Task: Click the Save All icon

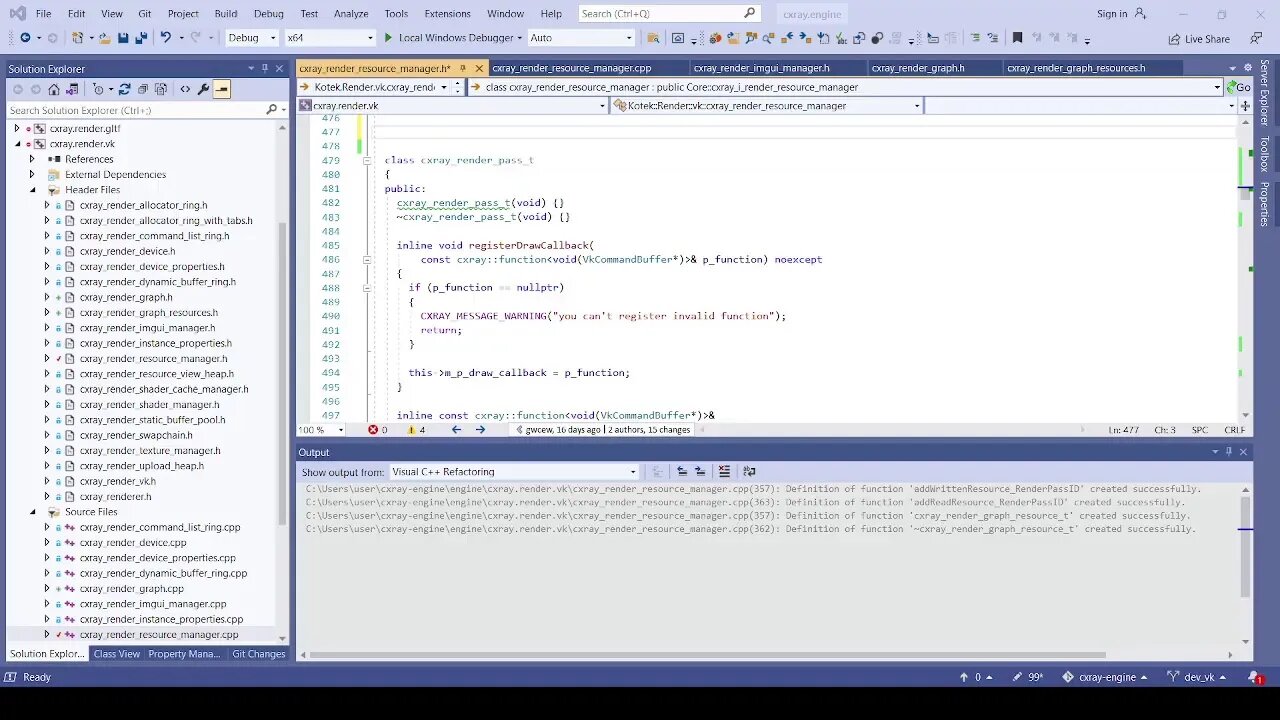Action: [x=141, y=38]
